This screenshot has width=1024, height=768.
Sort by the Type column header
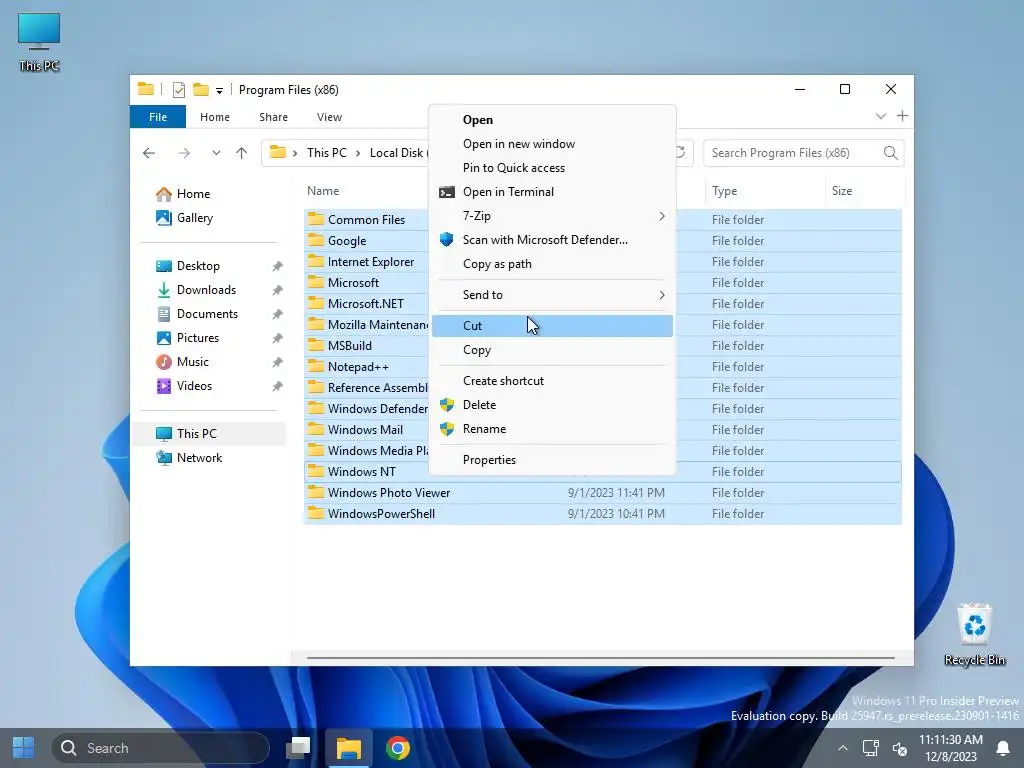[x=724, y=191]
